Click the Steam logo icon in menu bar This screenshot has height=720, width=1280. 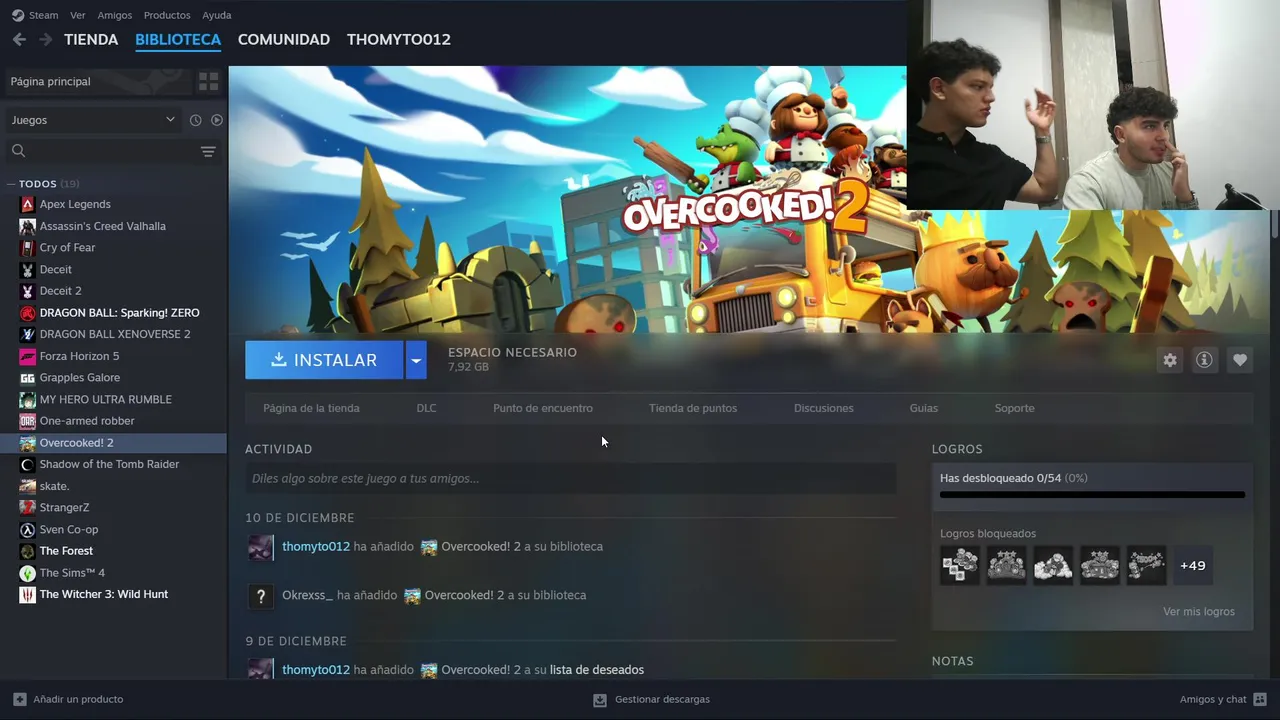18,15
